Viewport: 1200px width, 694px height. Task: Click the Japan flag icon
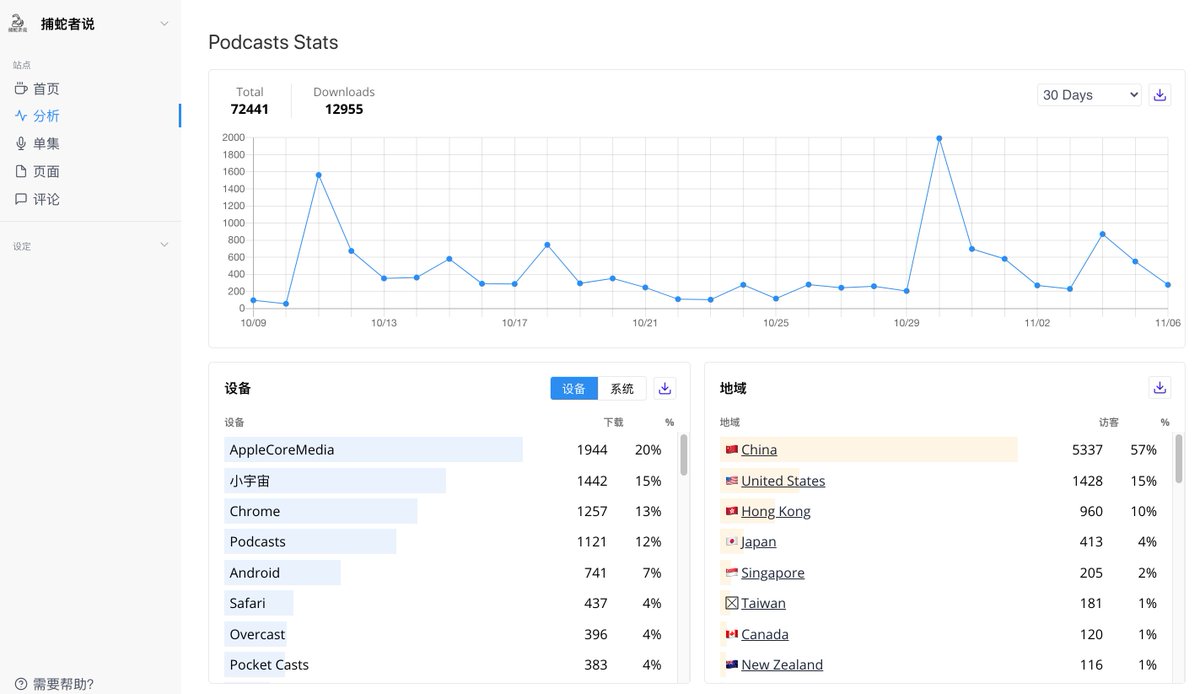[731, 542]
